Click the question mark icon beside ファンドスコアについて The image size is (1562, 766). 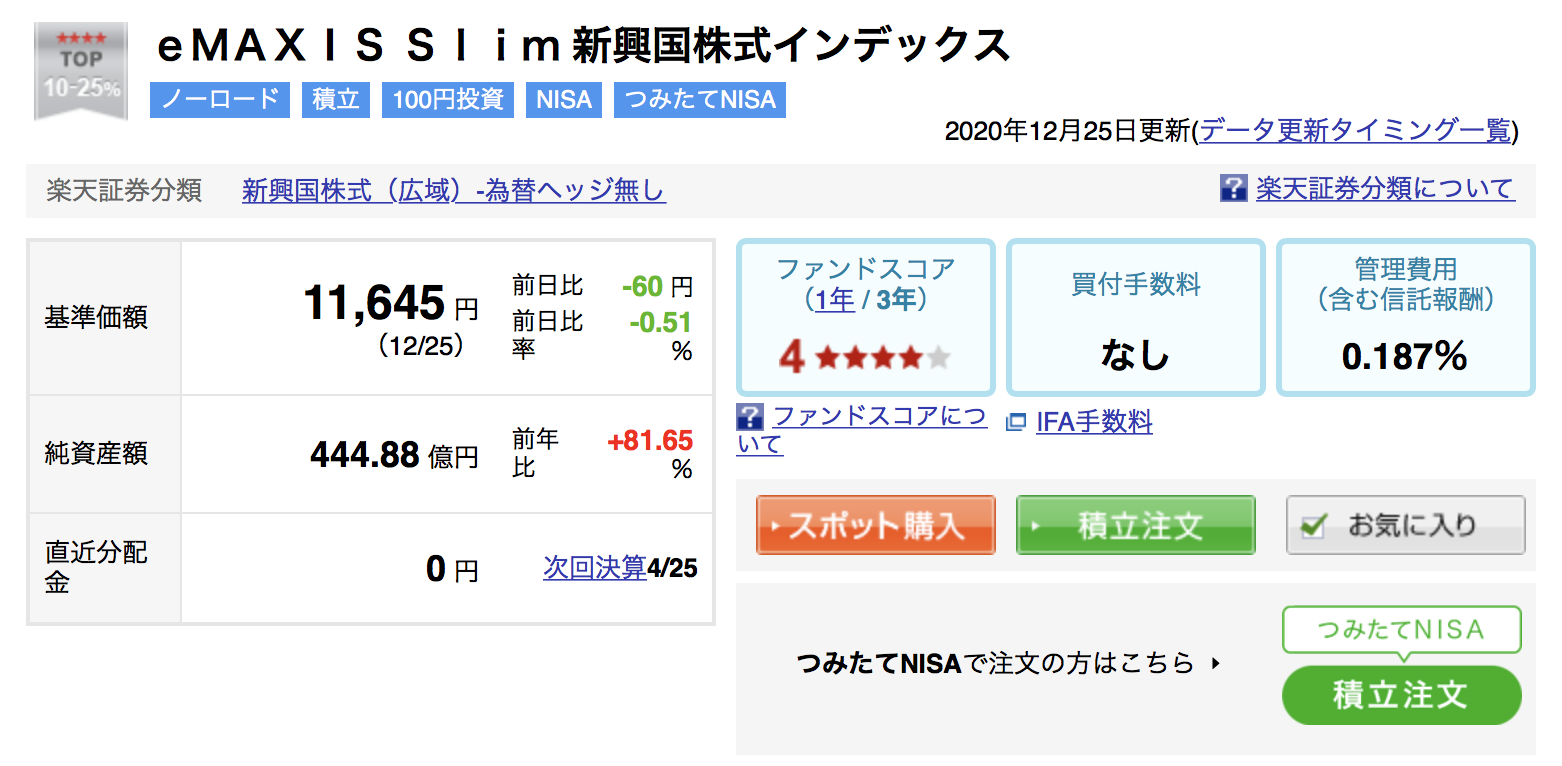click(749, 416)
